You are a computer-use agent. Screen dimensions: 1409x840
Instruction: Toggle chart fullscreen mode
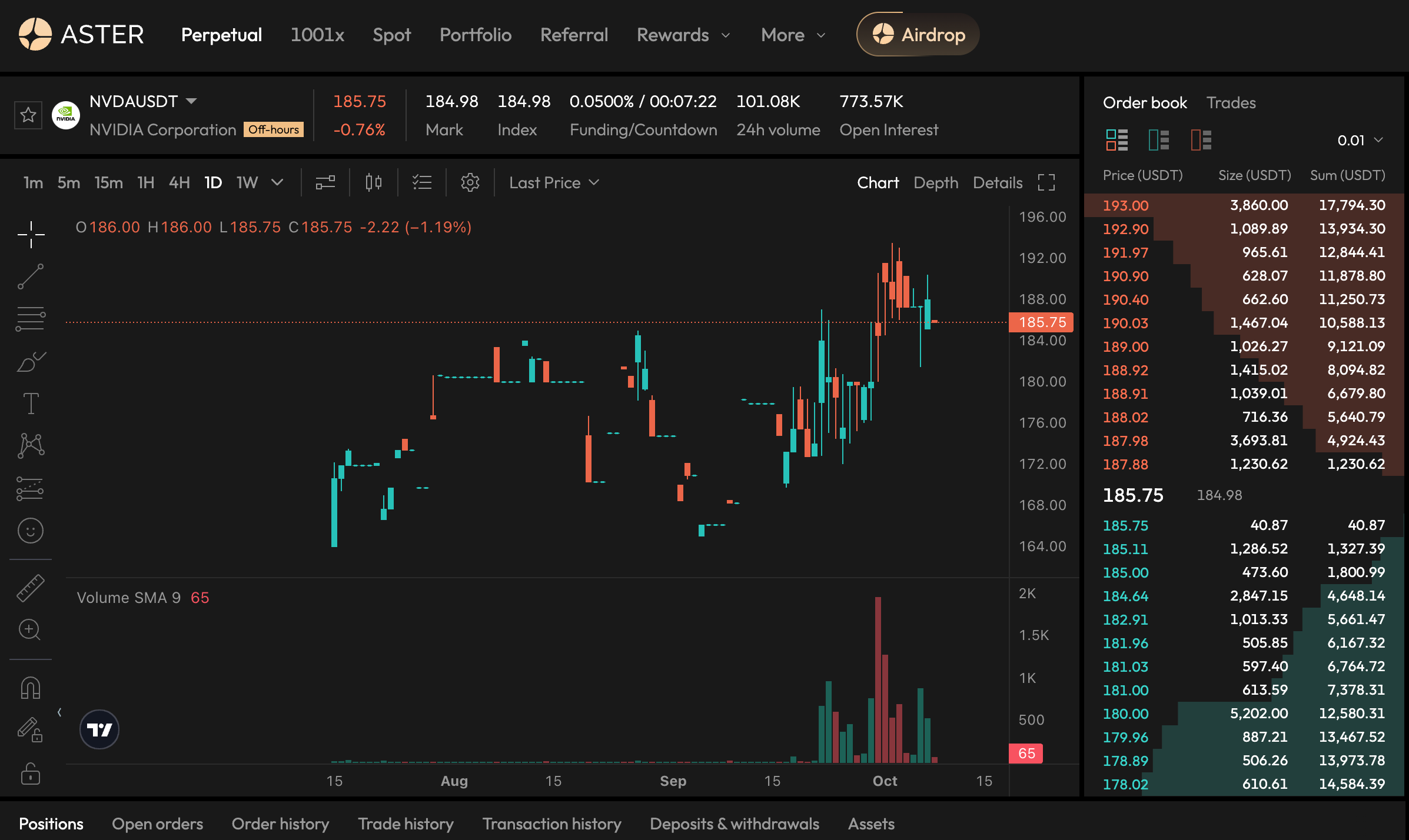pyautogui.click(x=1046, y=183)
